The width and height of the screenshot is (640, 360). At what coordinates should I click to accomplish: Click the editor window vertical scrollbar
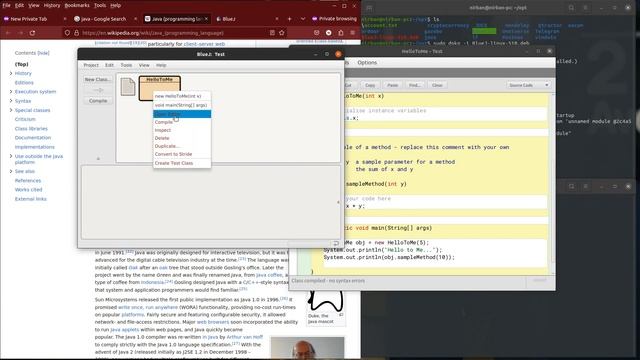coord(553,184)
